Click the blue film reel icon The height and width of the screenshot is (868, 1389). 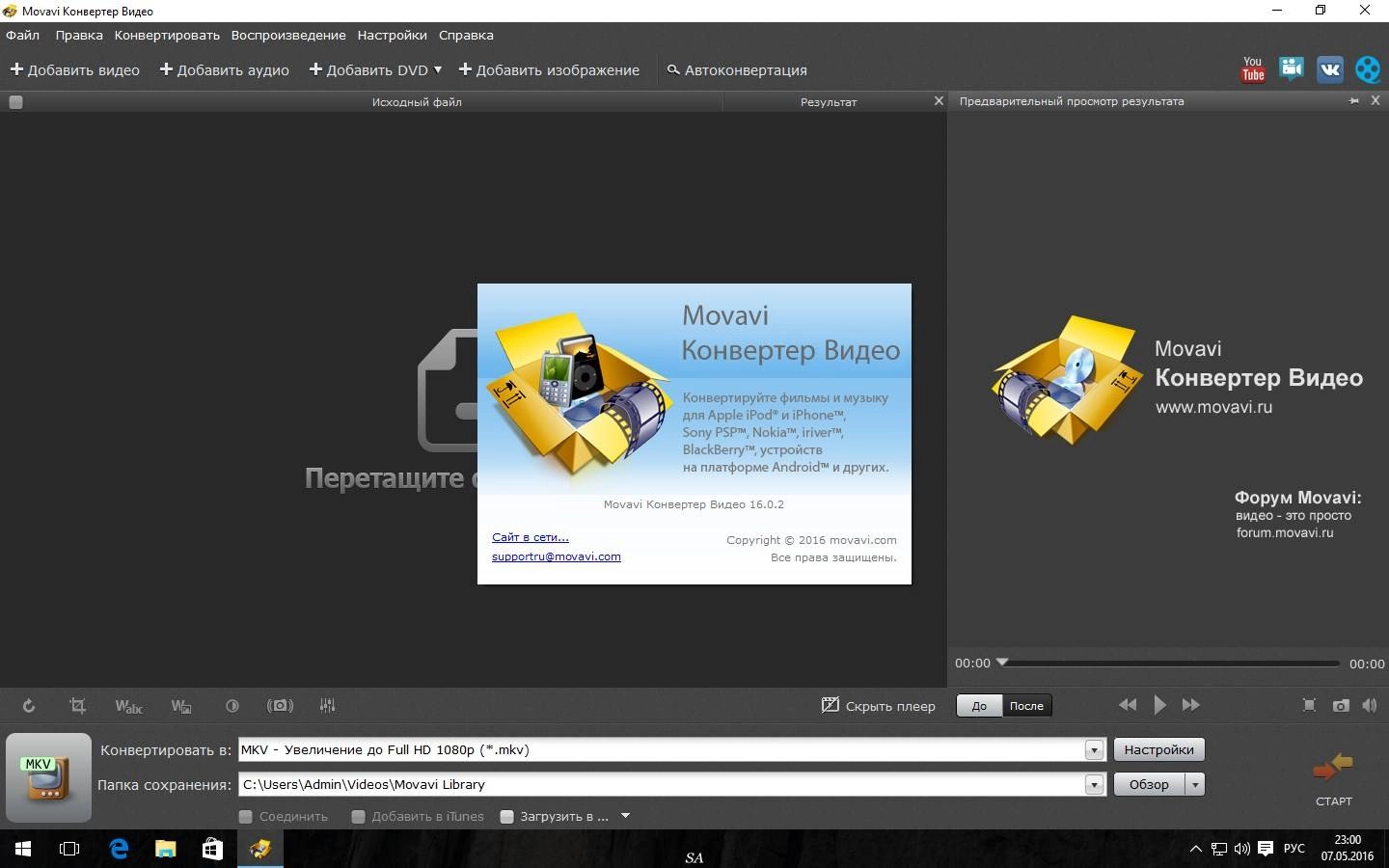(1368, 69)
